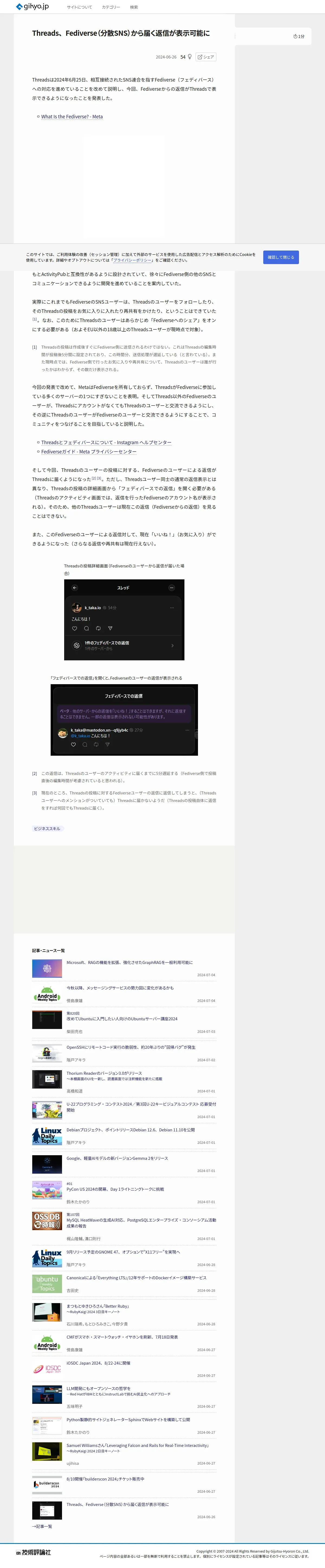Screen dimensions: 325x1568
Task: Click the lightbulb icon beside 54
Action: click(x=190, y=57)
